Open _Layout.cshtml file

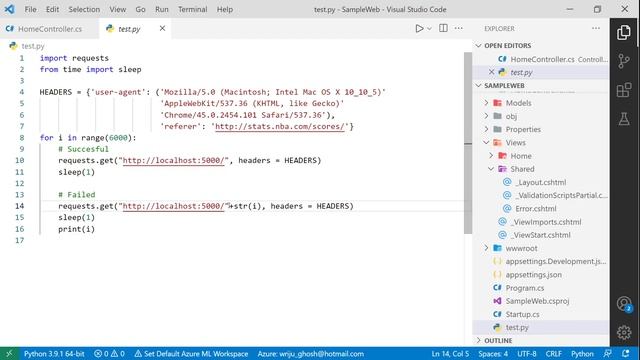541,182
